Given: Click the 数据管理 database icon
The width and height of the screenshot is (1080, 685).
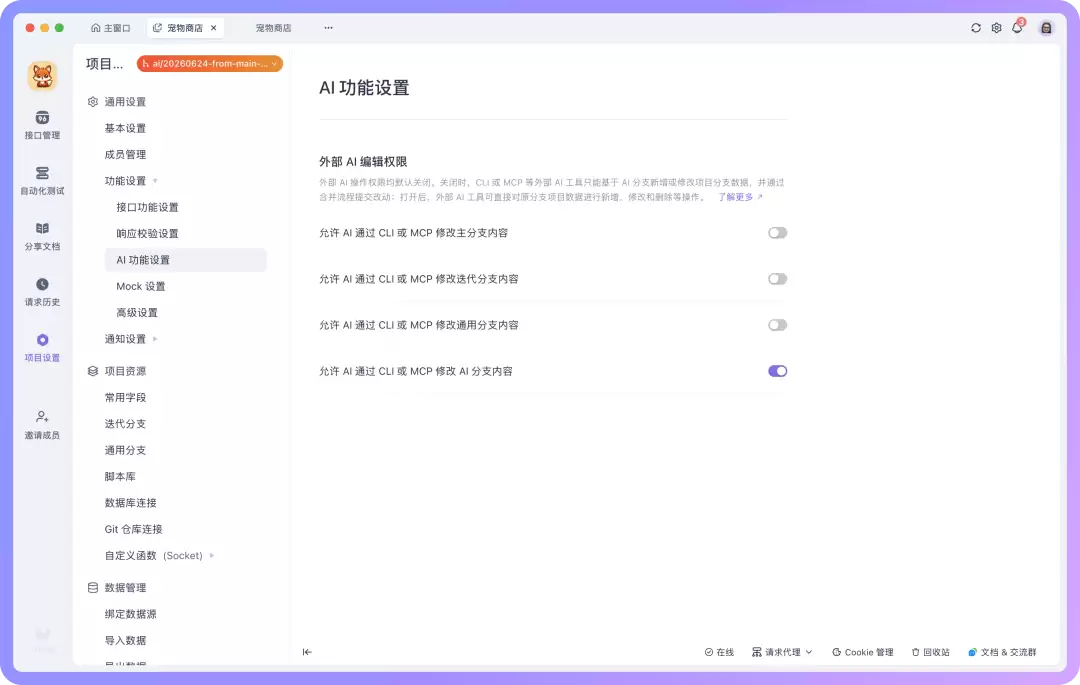Looking at the screenshot, I should [x=93, y=588].
